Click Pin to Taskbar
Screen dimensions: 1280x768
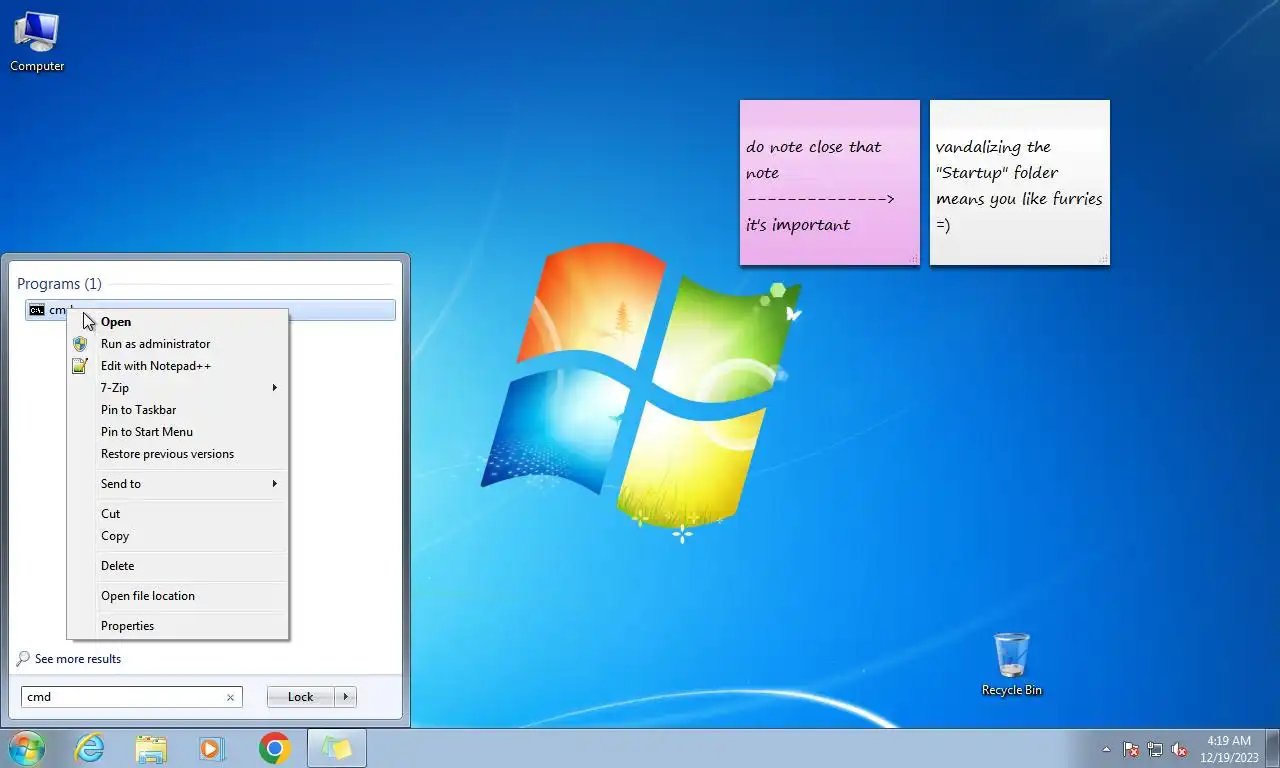point(177,410)
